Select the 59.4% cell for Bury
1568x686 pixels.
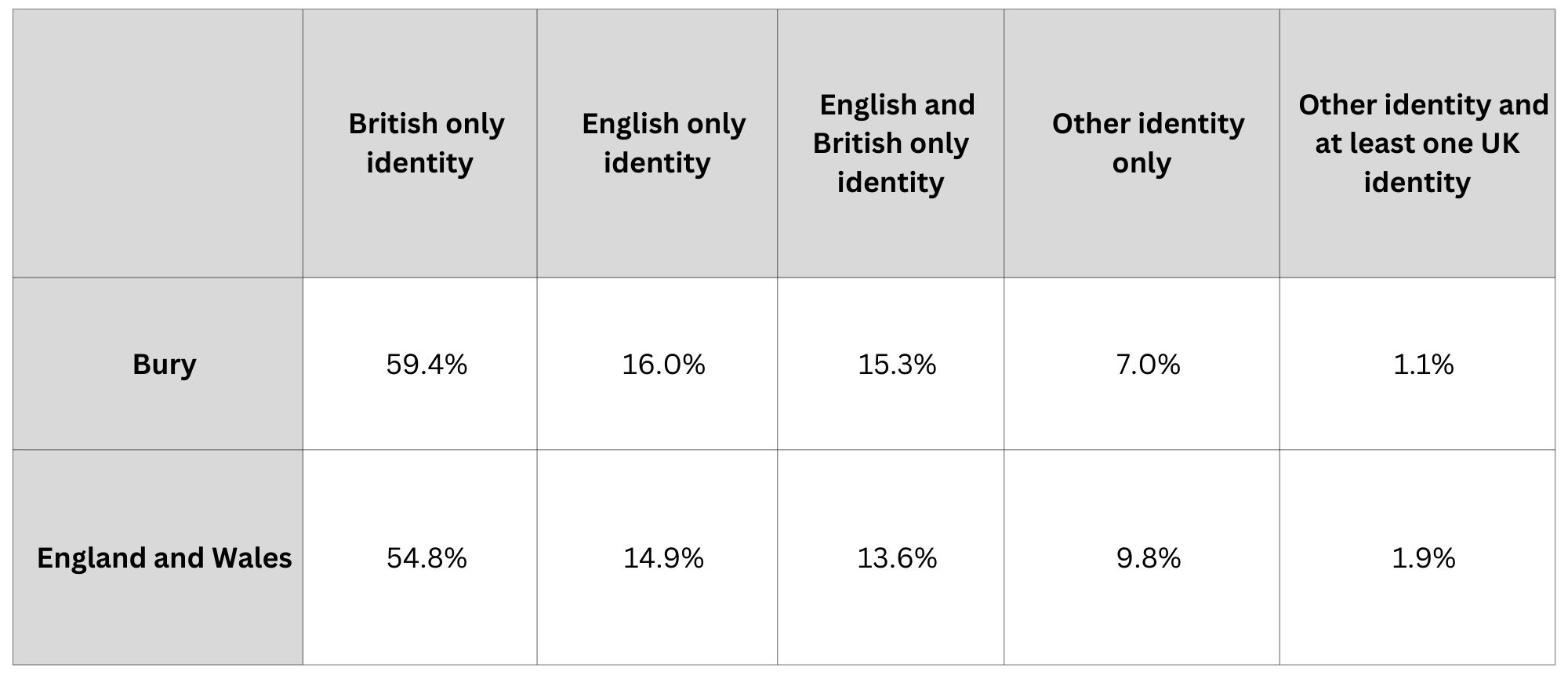pyautogui.click(x=419, y=364)
